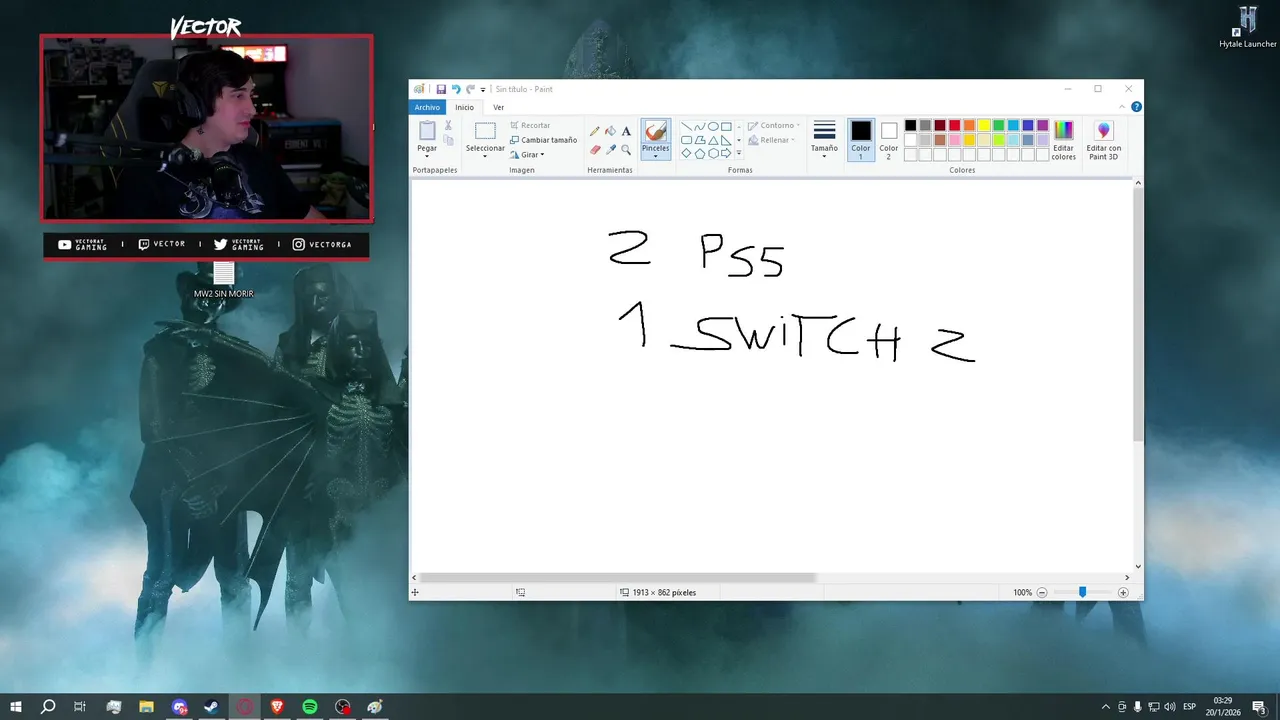1280x720 pixels.
Task: Open the Girar rotate dropdown
Action: tap(528, 155)
